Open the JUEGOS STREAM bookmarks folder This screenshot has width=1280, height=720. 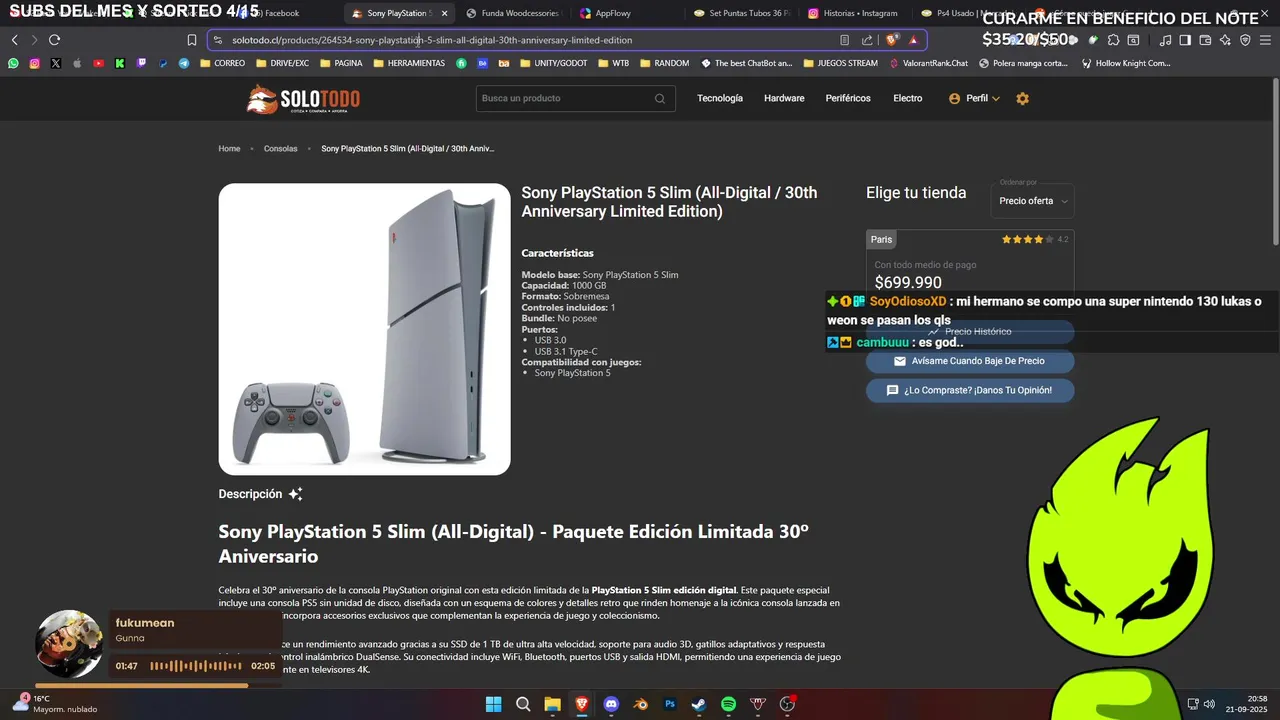click(840, 63)
